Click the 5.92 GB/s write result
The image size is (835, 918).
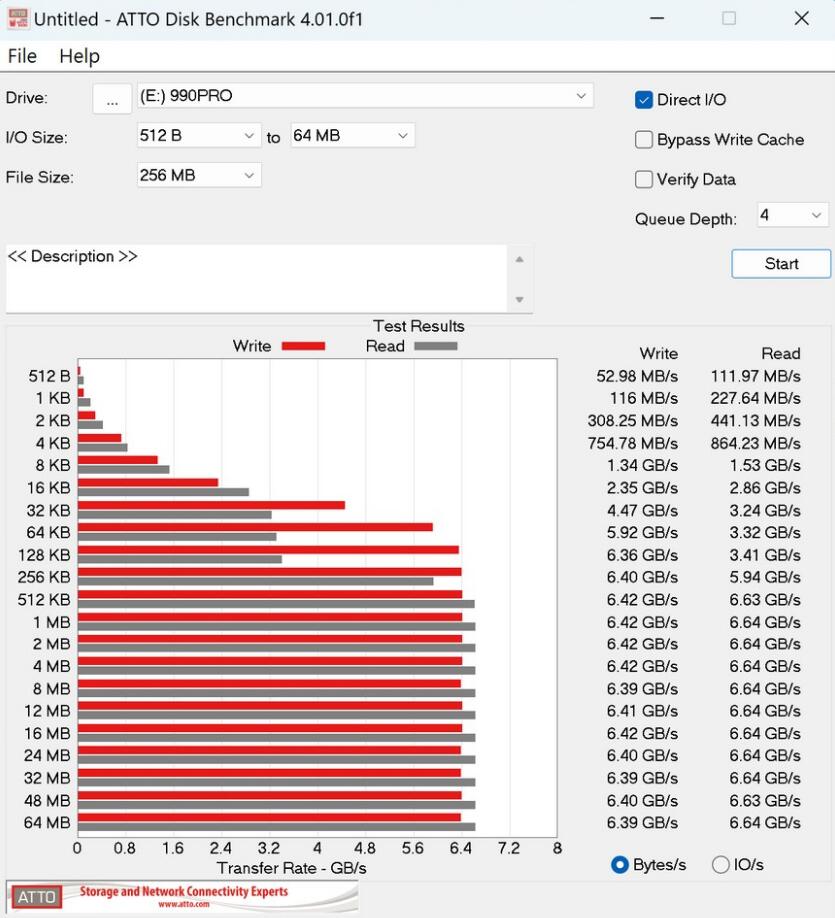[642, 533]
